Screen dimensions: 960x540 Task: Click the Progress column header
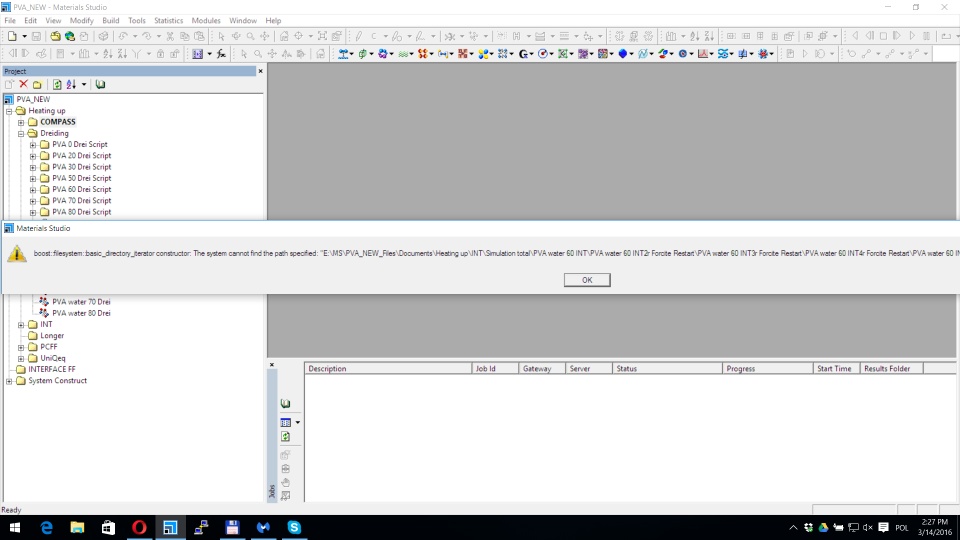click(768, 369)
